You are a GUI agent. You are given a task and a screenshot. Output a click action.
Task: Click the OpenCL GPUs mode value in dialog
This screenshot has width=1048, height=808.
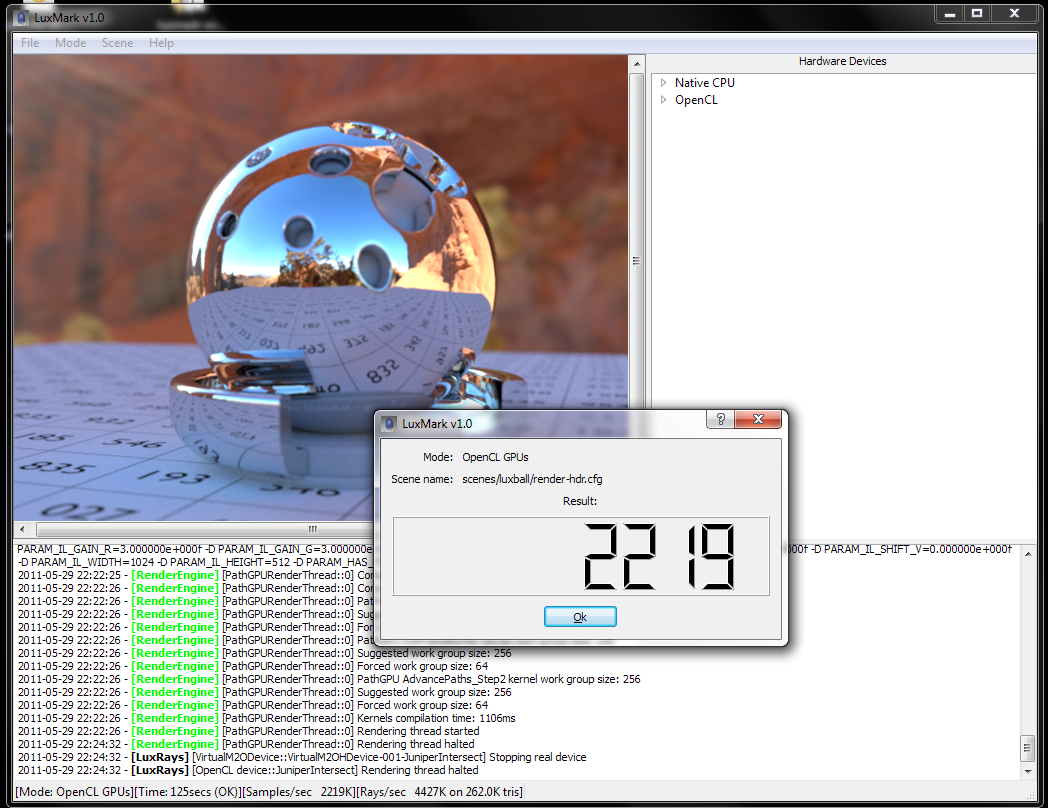(495, 457)
